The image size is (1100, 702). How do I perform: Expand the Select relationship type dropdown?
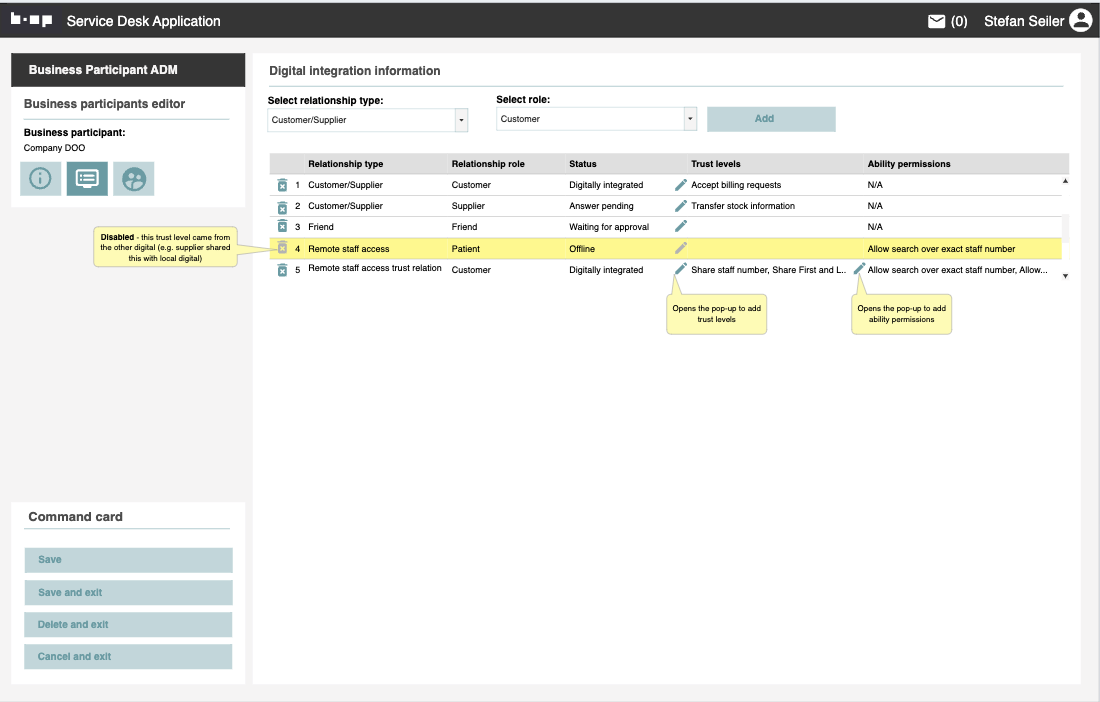pyautogui.click(x=461, y=120)
